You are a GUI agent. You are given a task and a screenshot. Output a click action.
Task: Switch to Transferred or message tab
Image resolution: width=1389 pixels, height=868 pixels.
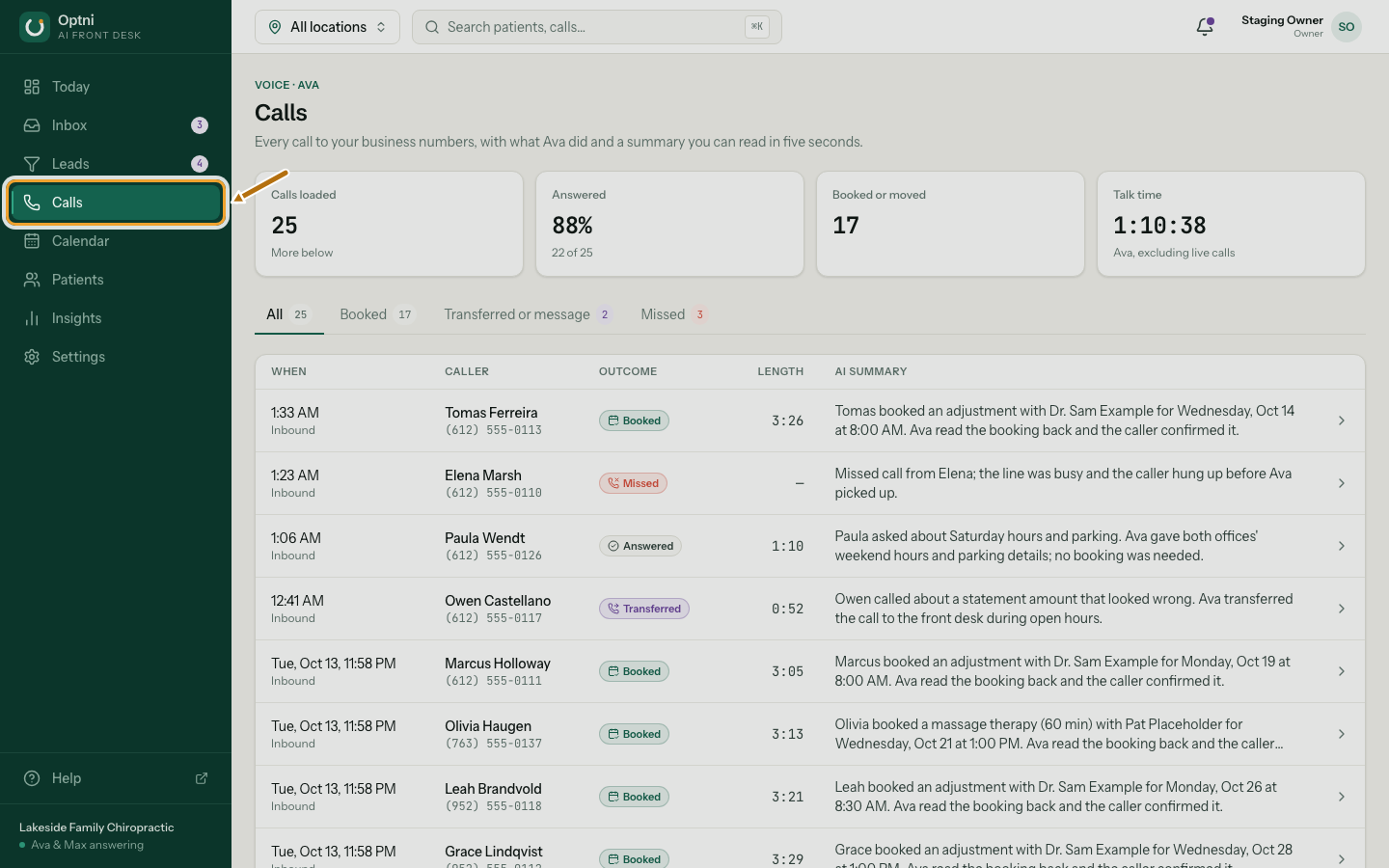pyautogui.click(x=528, y=314)
